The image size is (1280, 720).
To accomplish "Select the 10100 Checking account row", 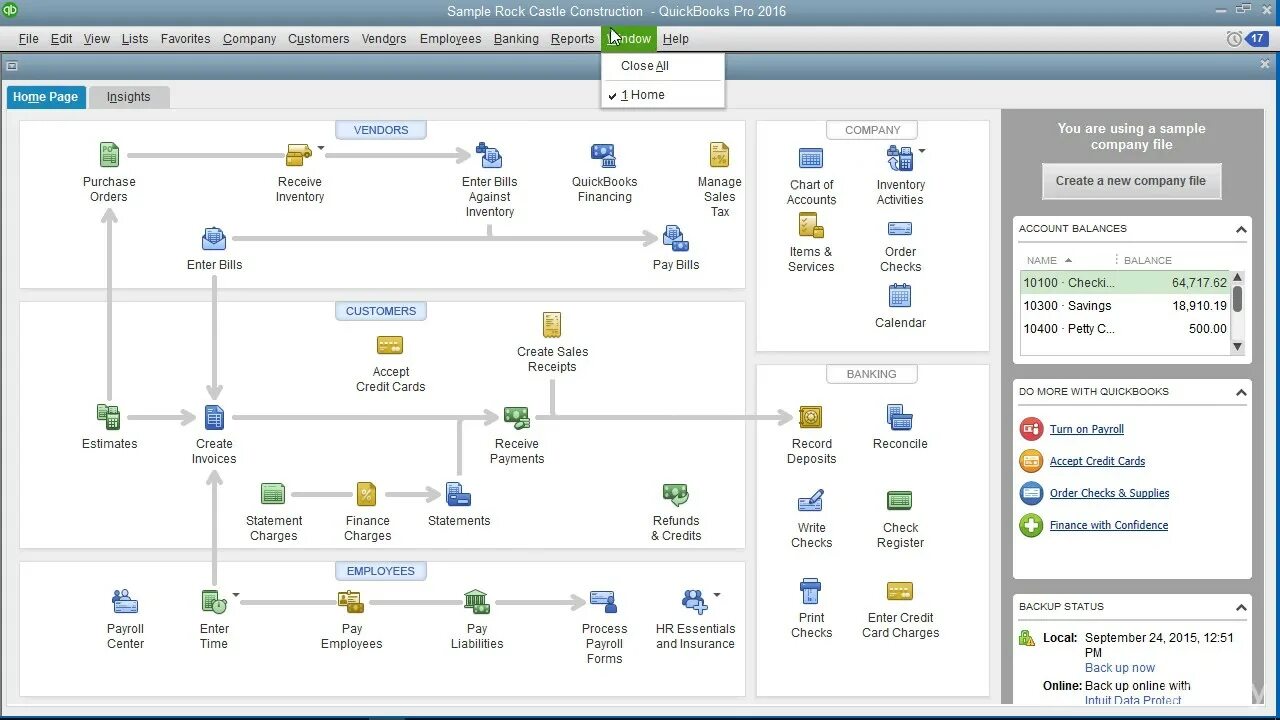I will 1125,283.
